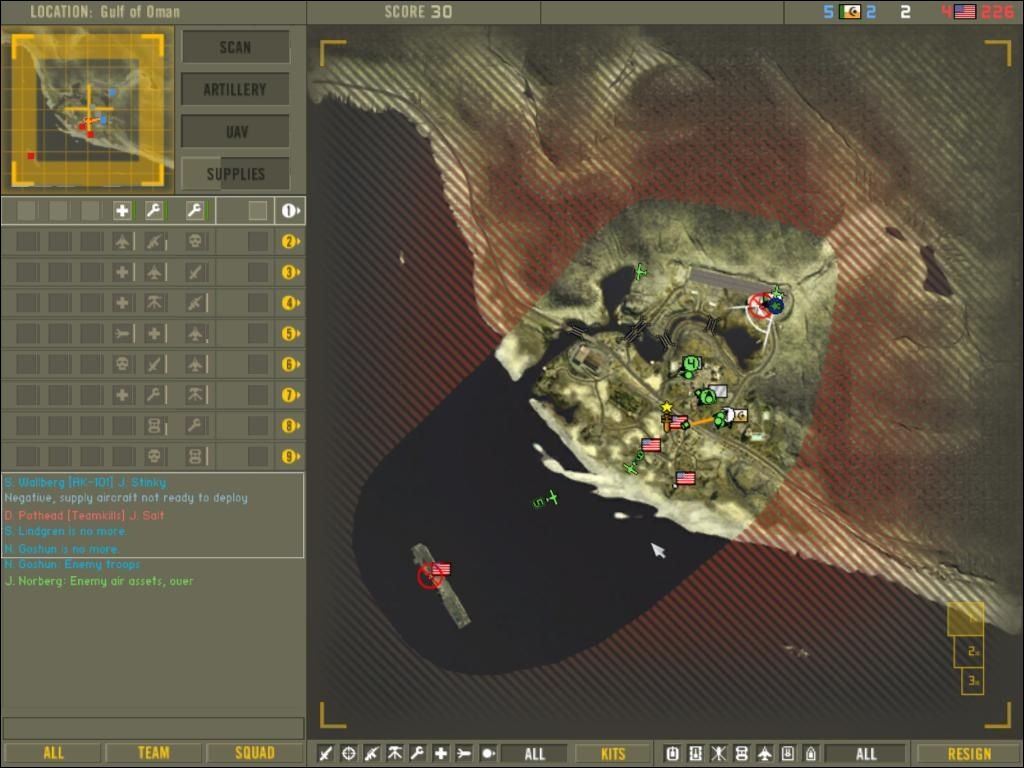Toggle the round dot kit filter
The image size is (1024, 768).
[487, 754]
